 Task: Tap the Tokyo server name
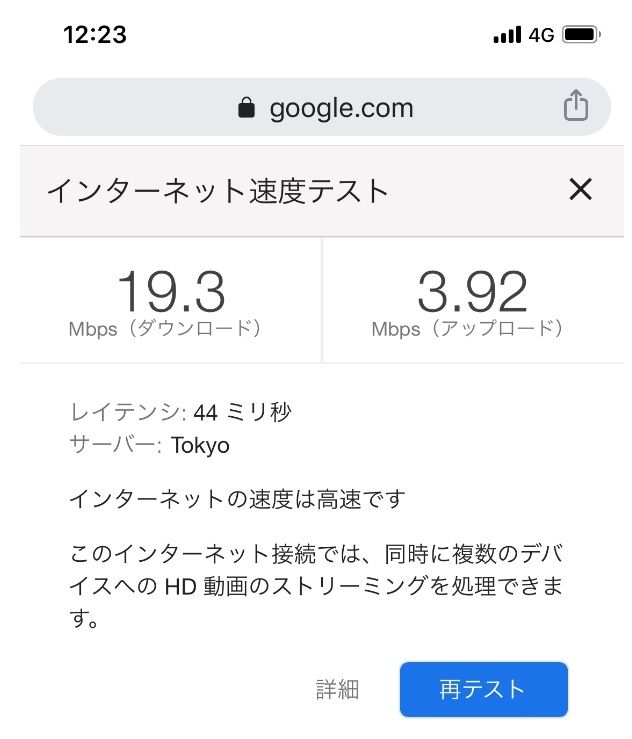(x=200, y=445)
